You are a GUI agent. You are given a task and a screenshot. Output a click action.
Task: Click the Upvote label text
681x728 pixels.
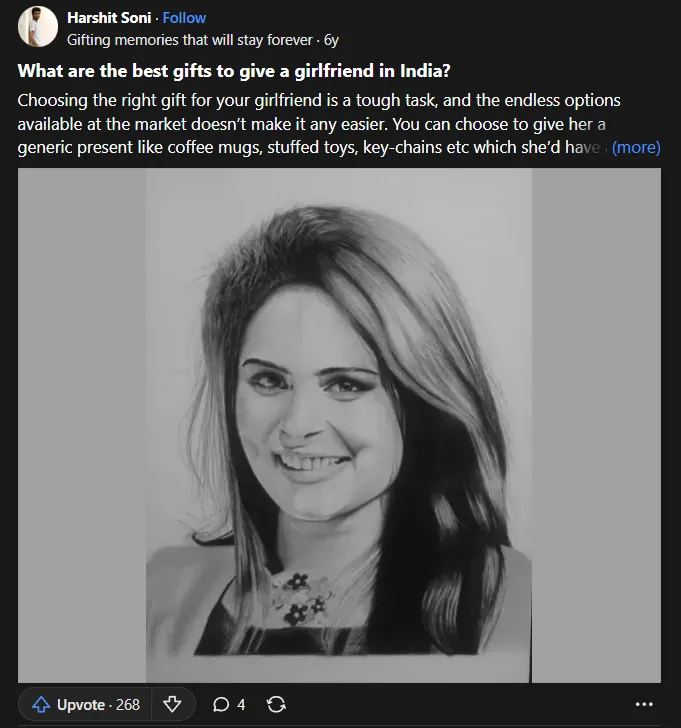(81, 705)
